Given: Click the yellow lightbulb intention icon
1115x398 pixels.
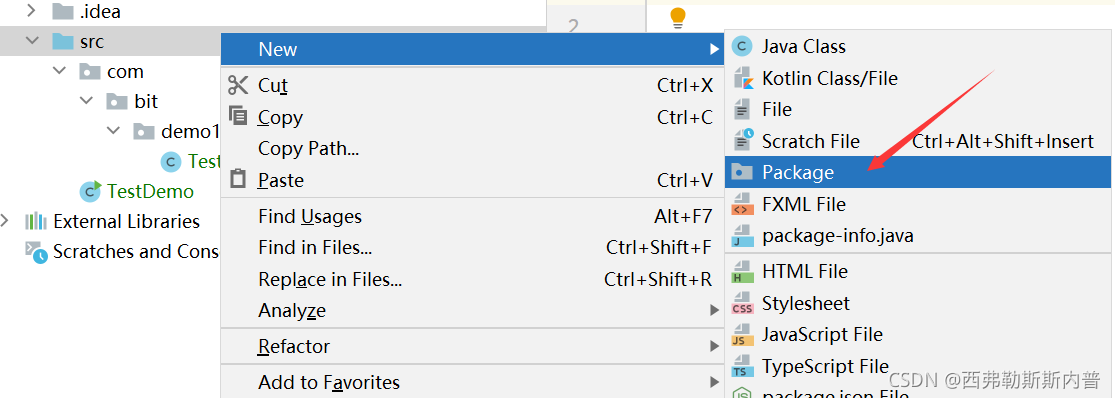Looking at the screenshot, I should (x=678, y=17).
